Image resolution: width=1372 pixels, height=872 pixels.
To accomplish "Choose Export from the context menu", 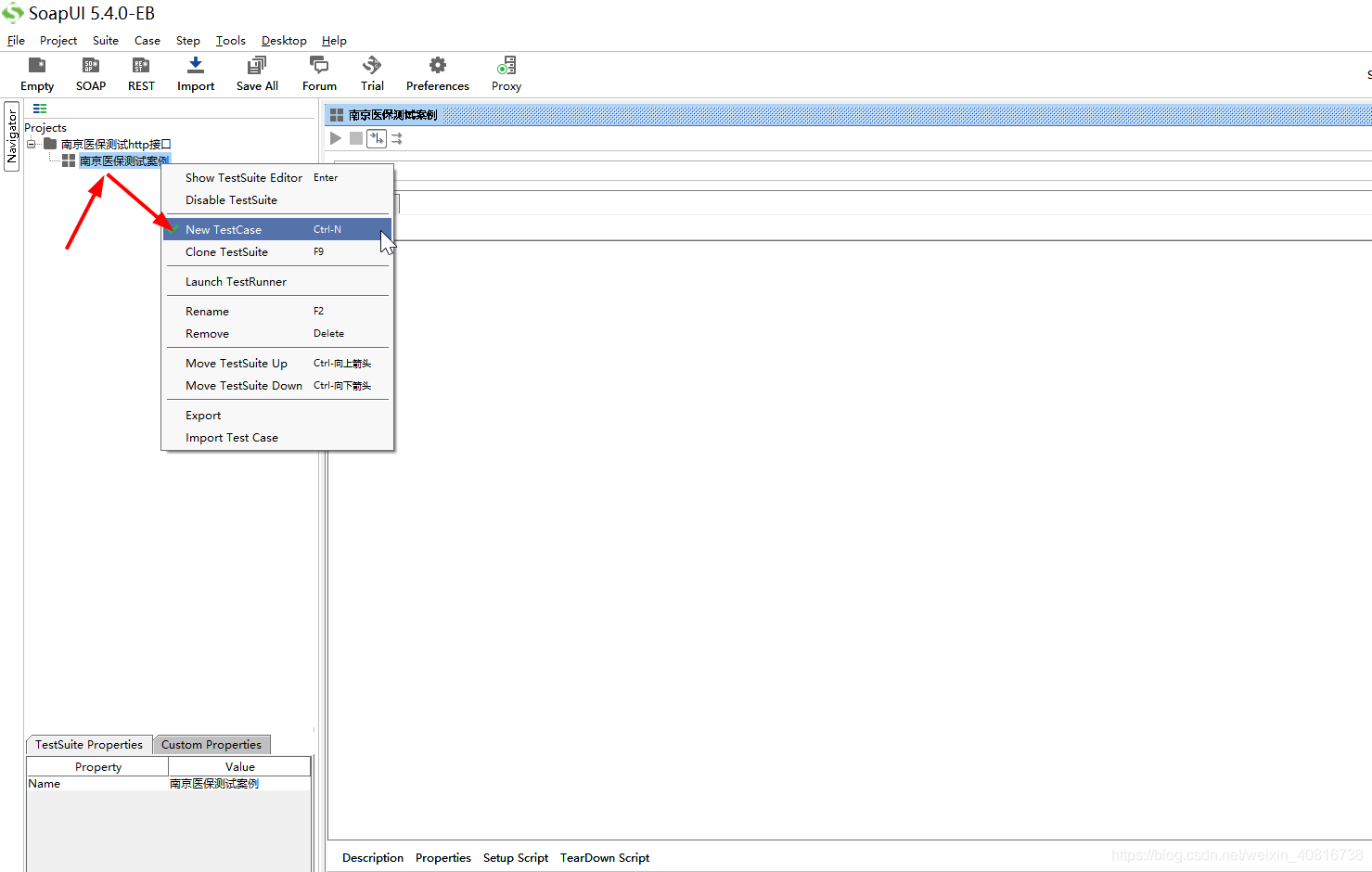I will (x=277, y=415).
